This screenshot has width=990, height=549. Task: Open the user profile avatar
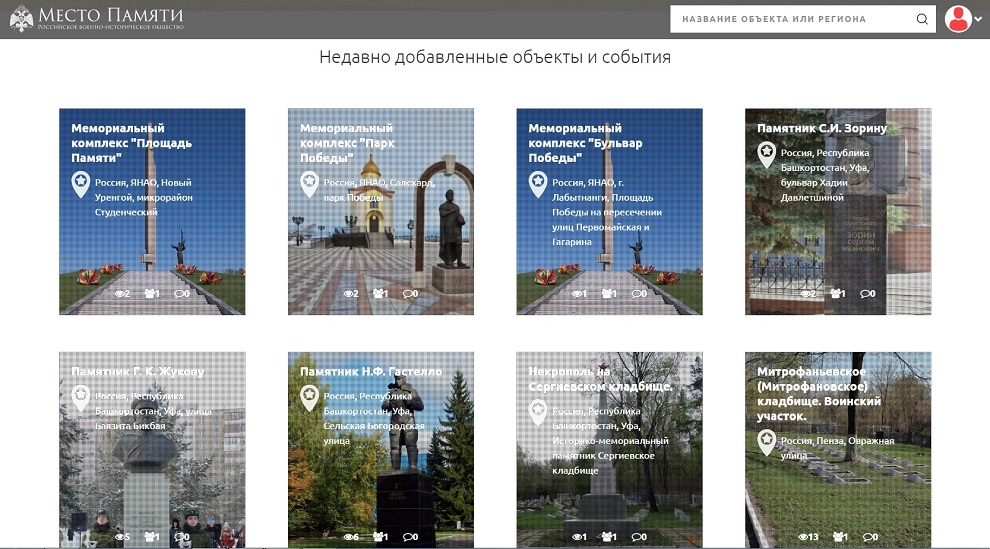[x=958, y=19]
